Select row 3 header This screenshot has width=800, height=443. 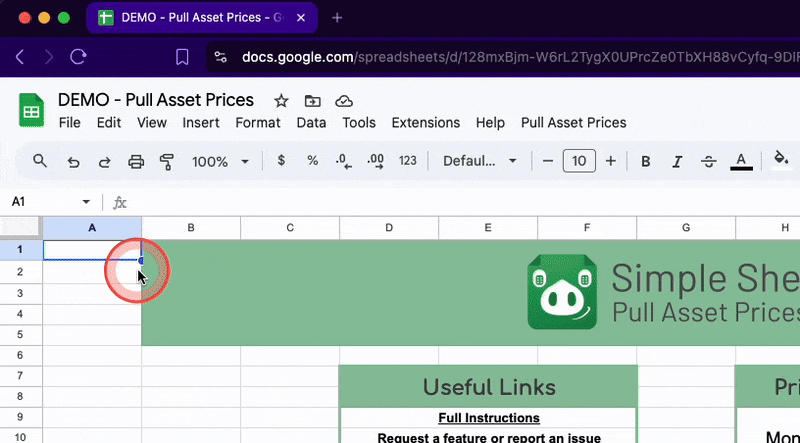(x=20, y=293)
